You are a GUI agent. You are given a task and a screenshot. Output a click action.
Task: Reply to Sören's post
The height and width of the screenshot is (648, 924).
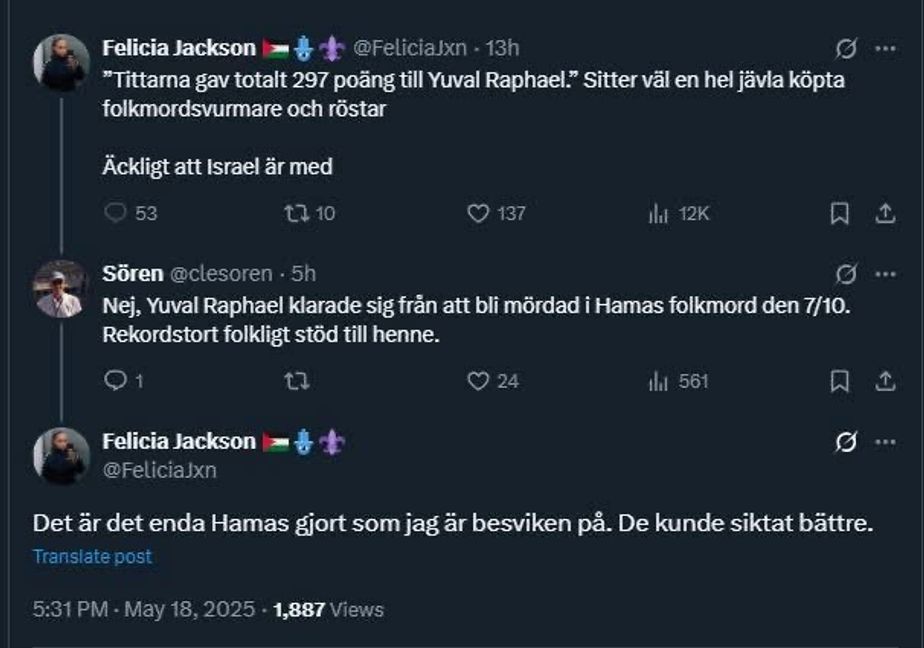pyautogui.click(x=116, y=380)
